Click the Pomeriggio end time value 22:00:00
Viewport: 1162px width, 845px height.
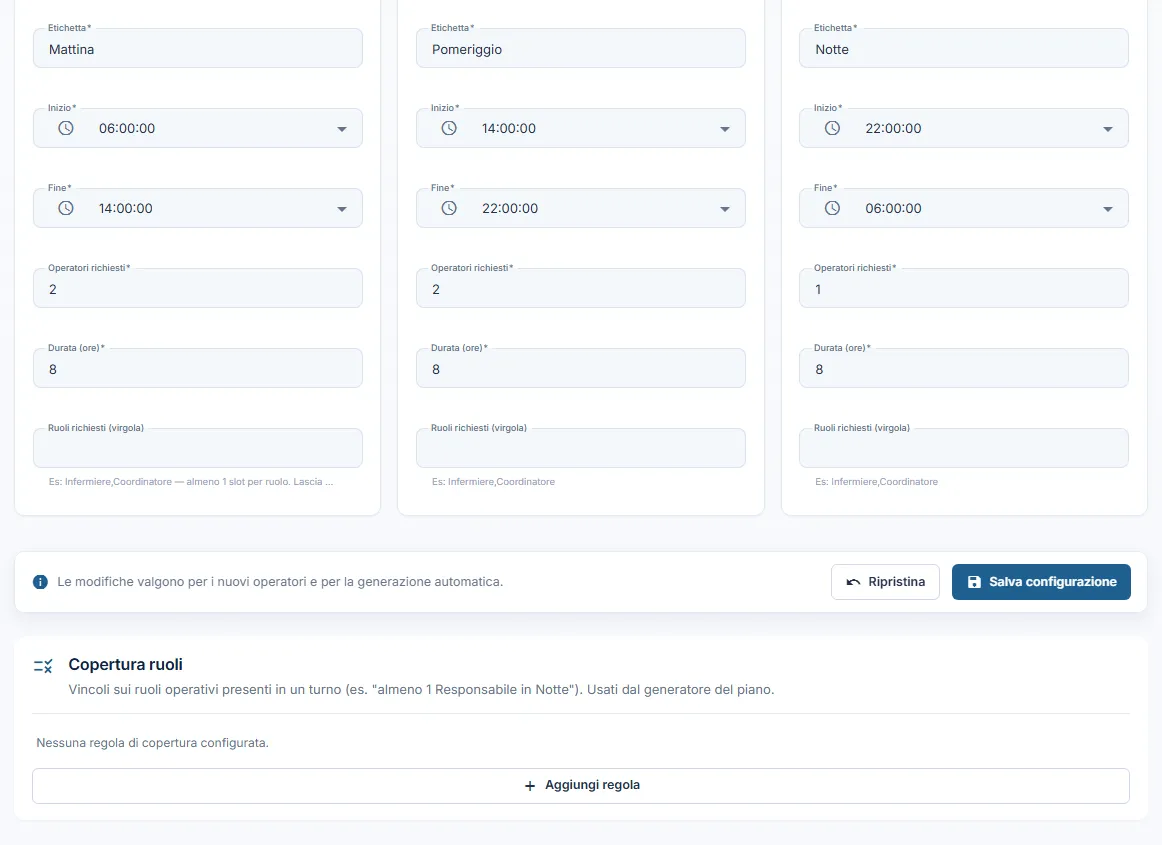point(510,208)
